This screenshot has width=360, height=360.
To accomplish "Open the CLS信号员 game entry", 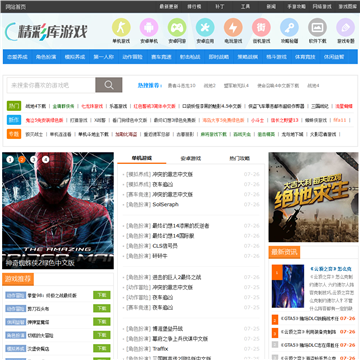I will pyautogui.click(x=165, y=246).
